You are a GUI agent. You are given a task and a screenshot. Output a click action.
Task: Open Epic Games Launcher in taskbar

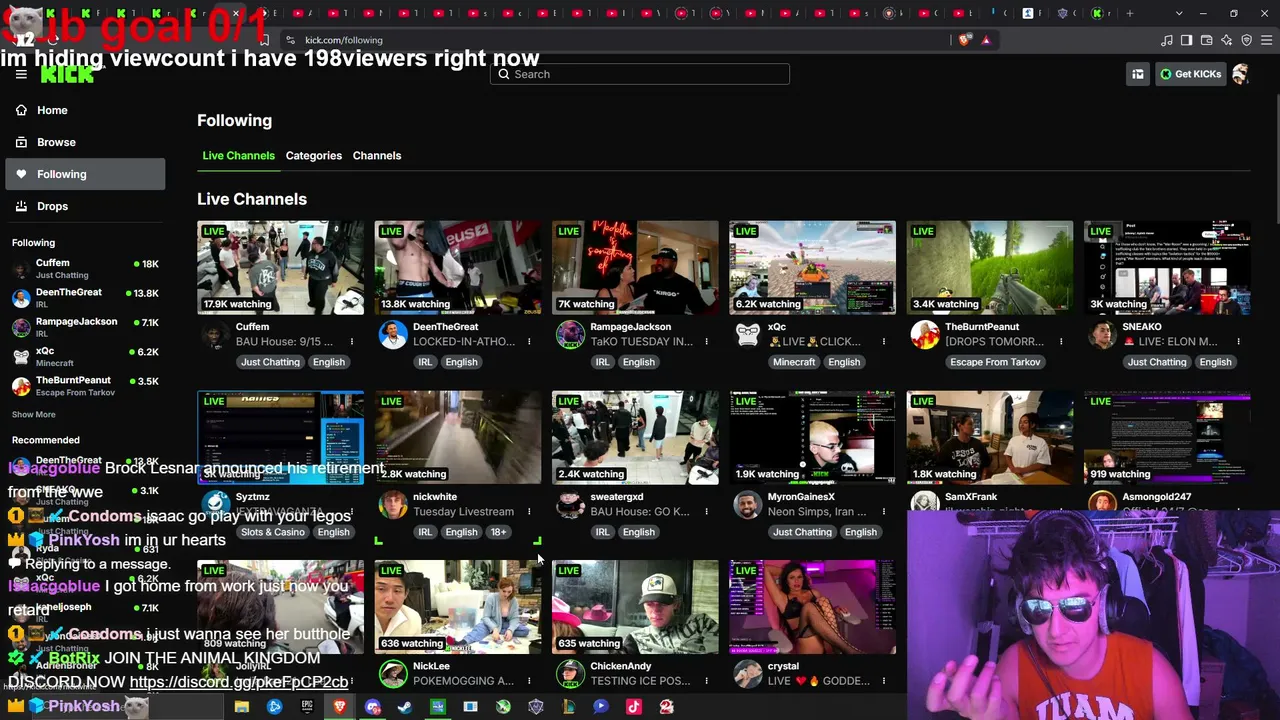(307, 707)
